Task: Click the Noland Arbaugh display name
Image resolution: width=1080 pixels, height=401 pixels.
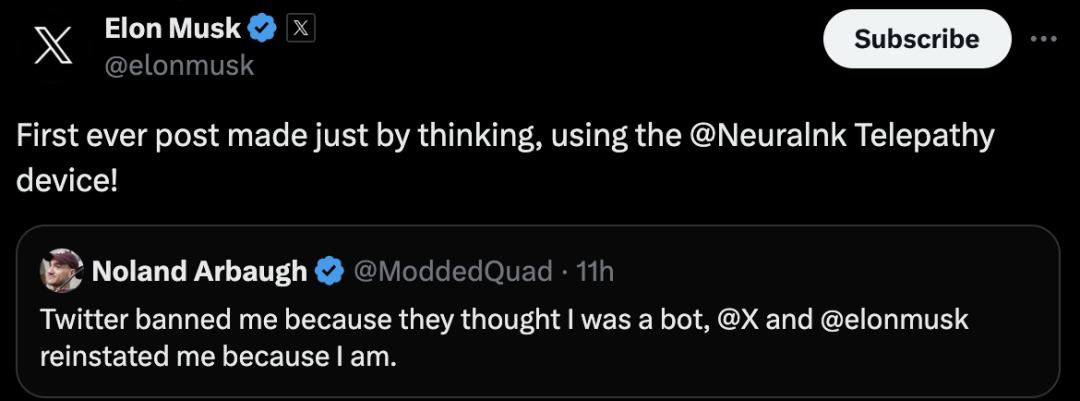Action: tap(199, 271)
